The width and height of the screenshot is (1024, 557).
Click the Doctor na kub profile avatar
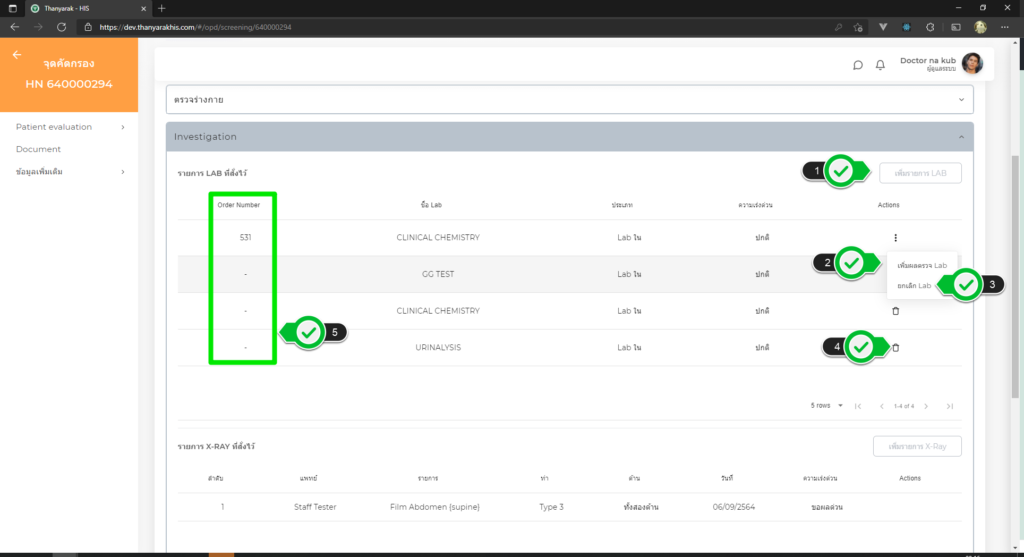click(x=972, y=64)
